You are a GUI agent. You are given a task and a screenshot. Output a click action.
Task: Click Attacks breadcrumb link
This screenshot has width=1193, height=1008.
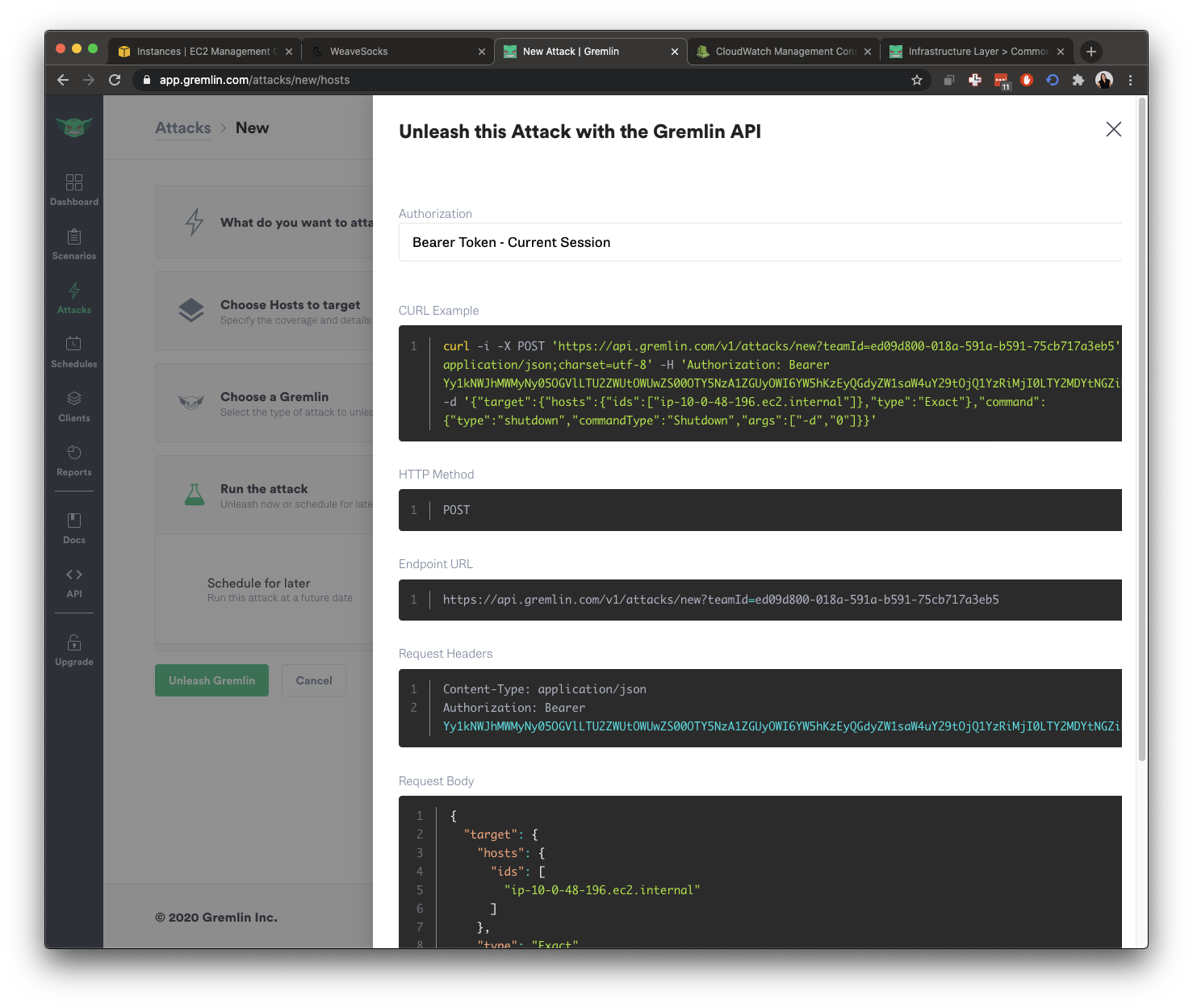[x=183, y=128]
